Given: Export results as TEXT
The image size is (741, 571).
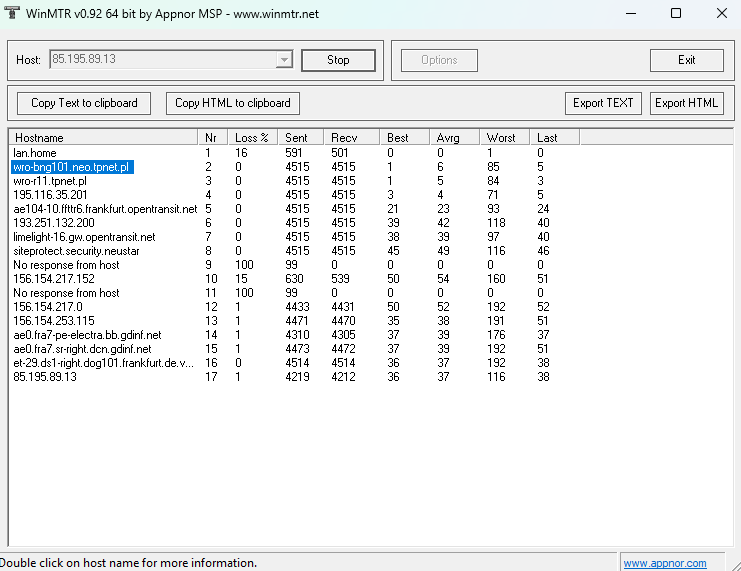Looking at the screenshot, I should click(x=603, y=103).
